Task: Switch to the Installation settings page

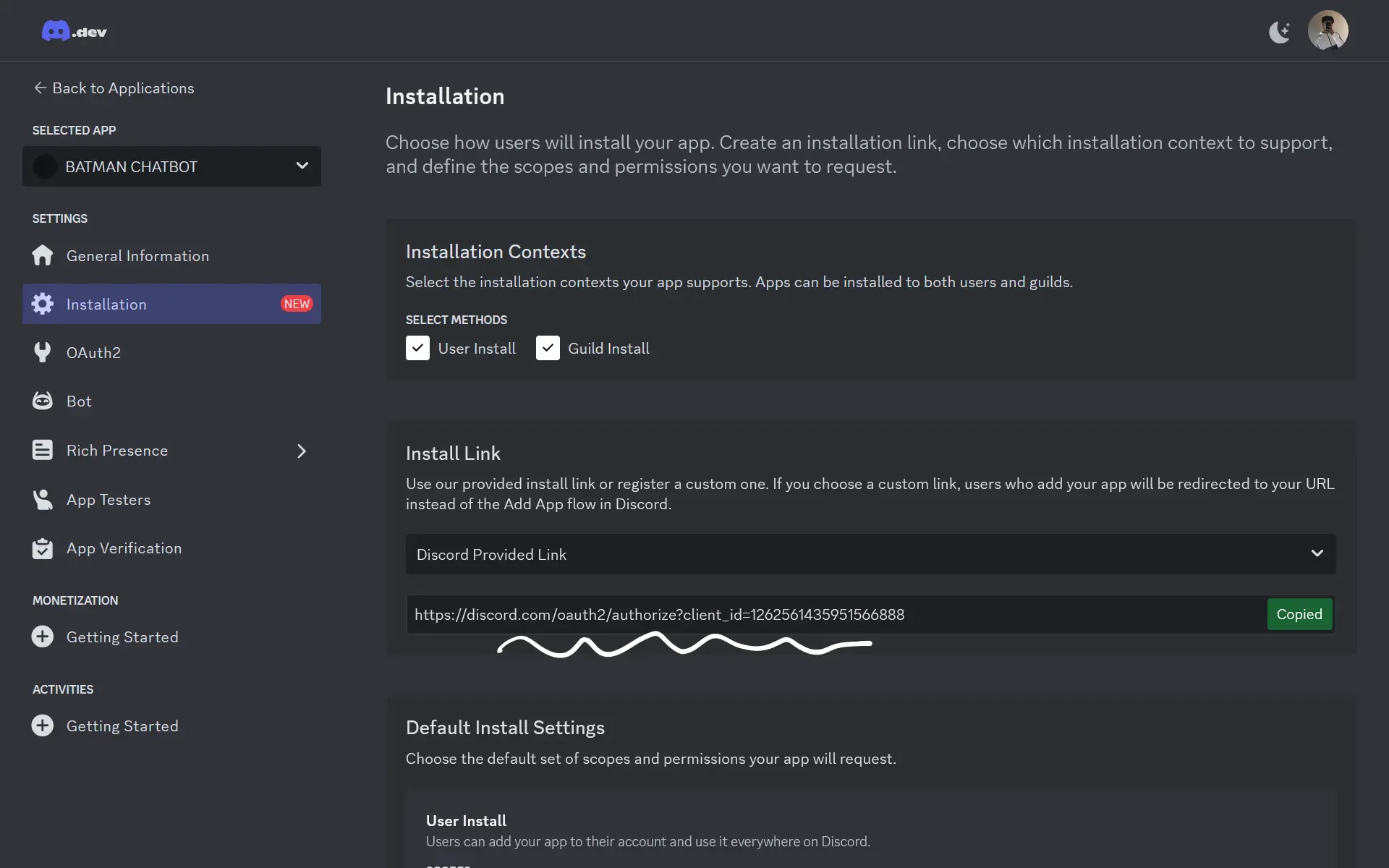Action: (107, 304)
